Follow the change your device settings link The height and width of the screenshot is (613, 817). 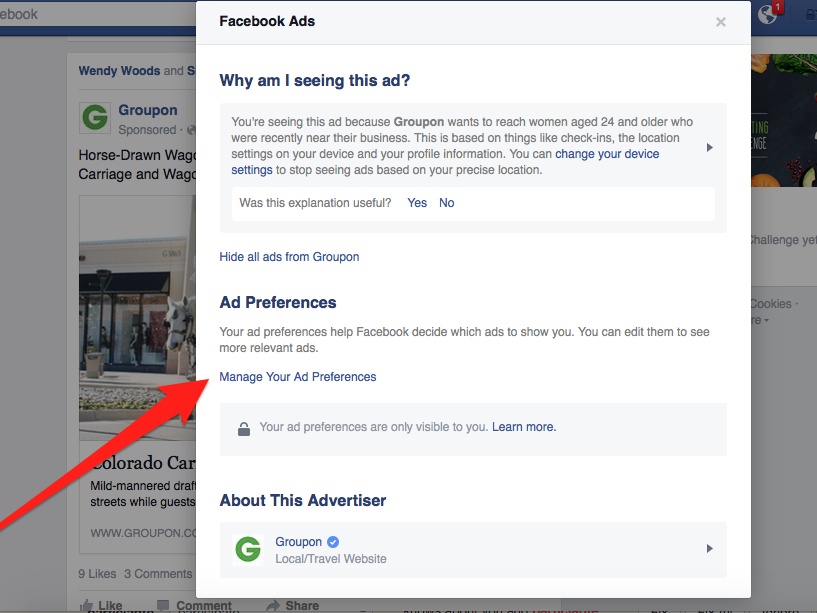pyautogui.click(x=620, y=155)
